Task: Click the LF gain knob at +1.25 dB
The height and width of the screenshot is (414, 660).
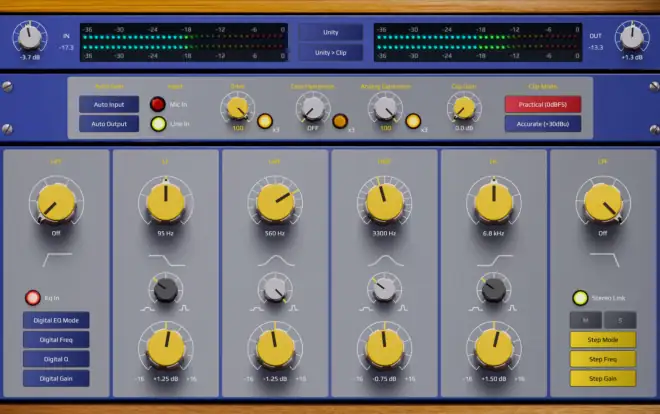Action: coord(165,348)
